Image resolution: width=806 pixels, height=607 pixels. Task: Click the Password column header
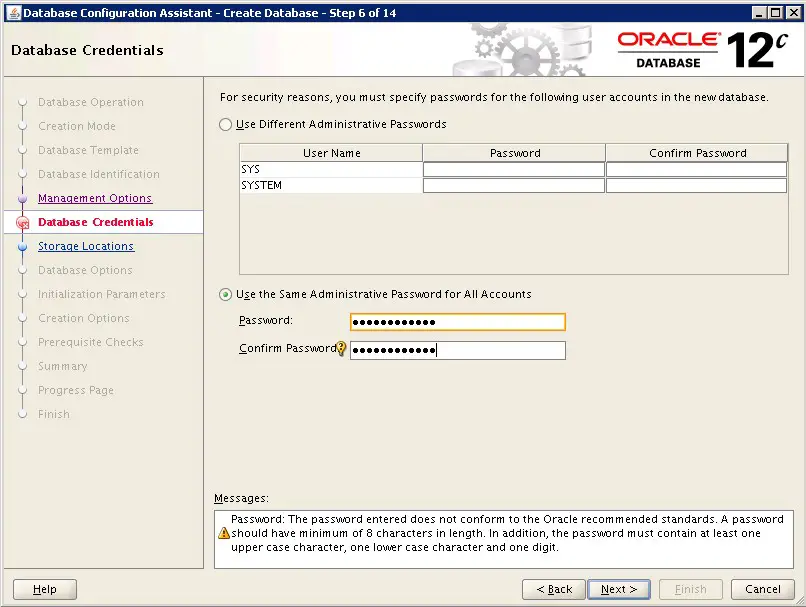pos(514,153)
